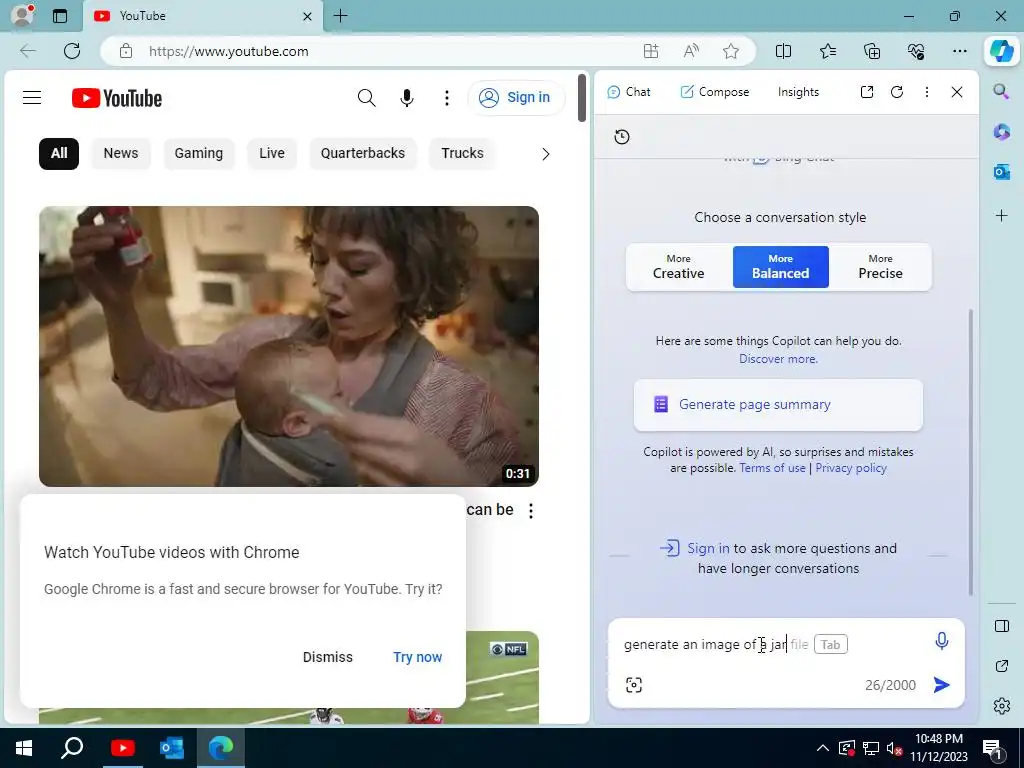This screenshot has width=1024, height=768.
Task: Open Windows Start menu
Action: coord(24,748)
